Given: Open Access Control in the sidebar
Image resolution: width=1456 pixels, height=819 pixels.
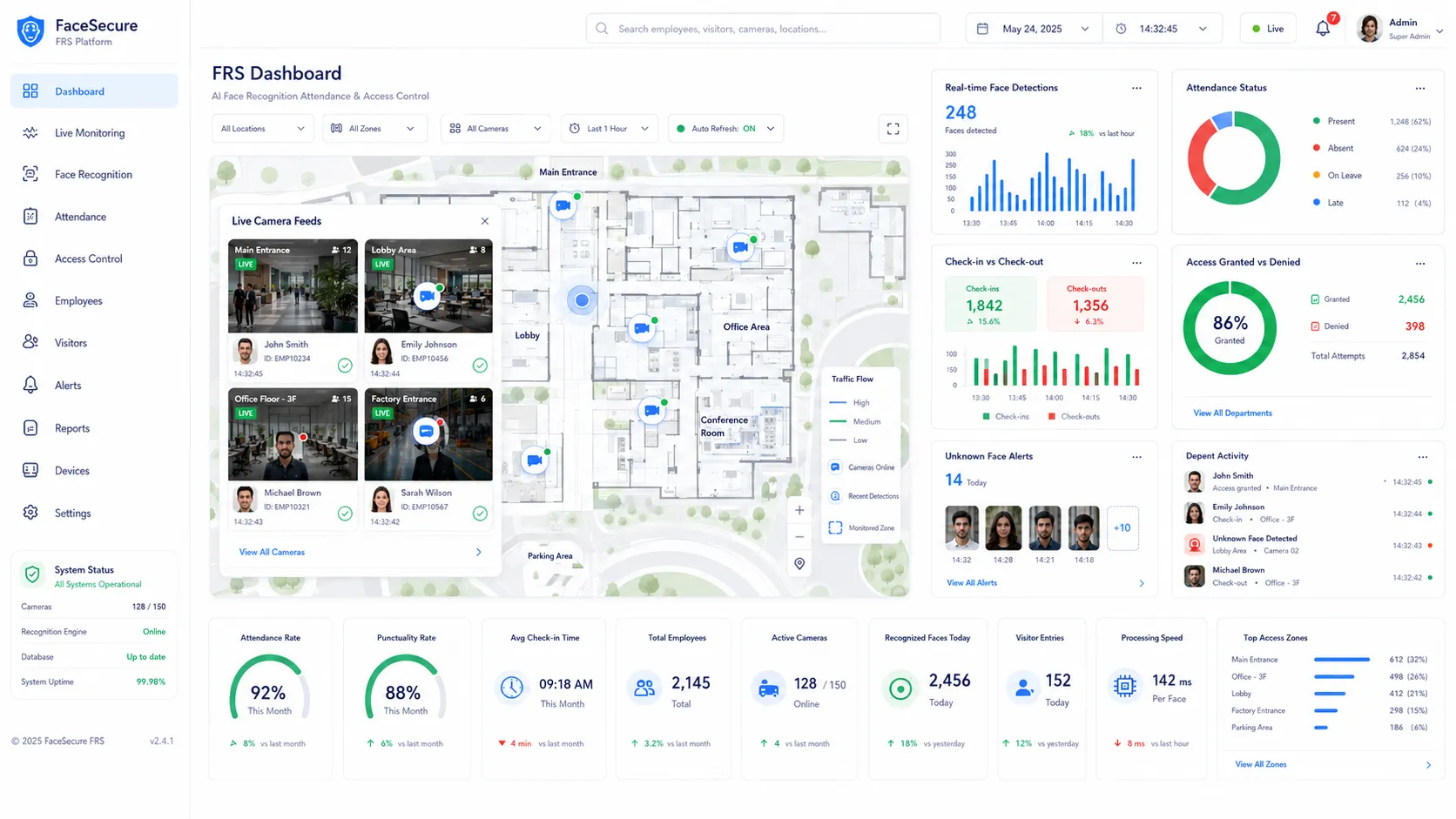Looking at the screenshot, I should click(x=94, y=258).
